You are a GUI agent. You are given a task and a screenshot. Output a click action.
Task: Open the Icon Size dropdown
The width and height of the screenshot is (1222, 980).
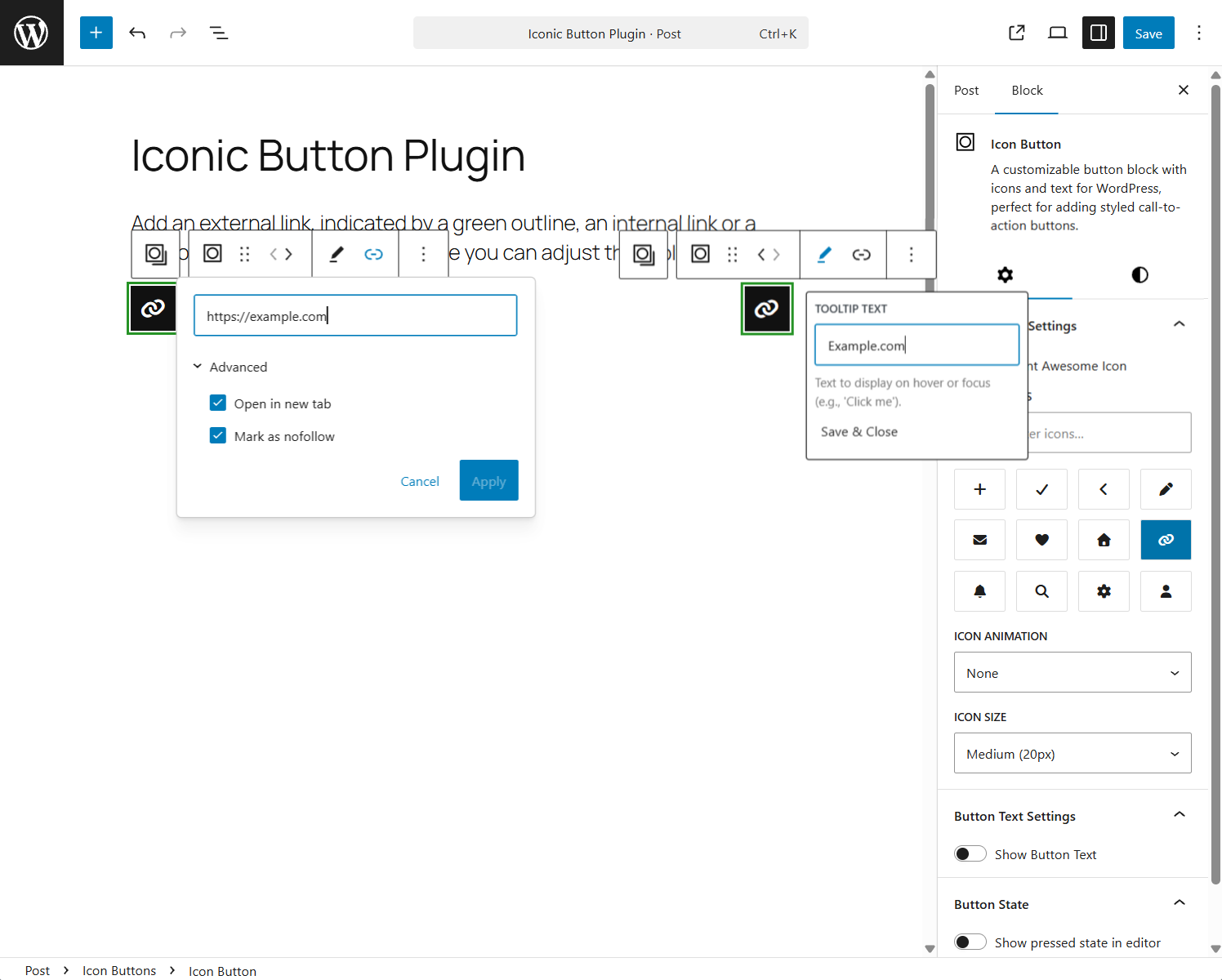1073,753
